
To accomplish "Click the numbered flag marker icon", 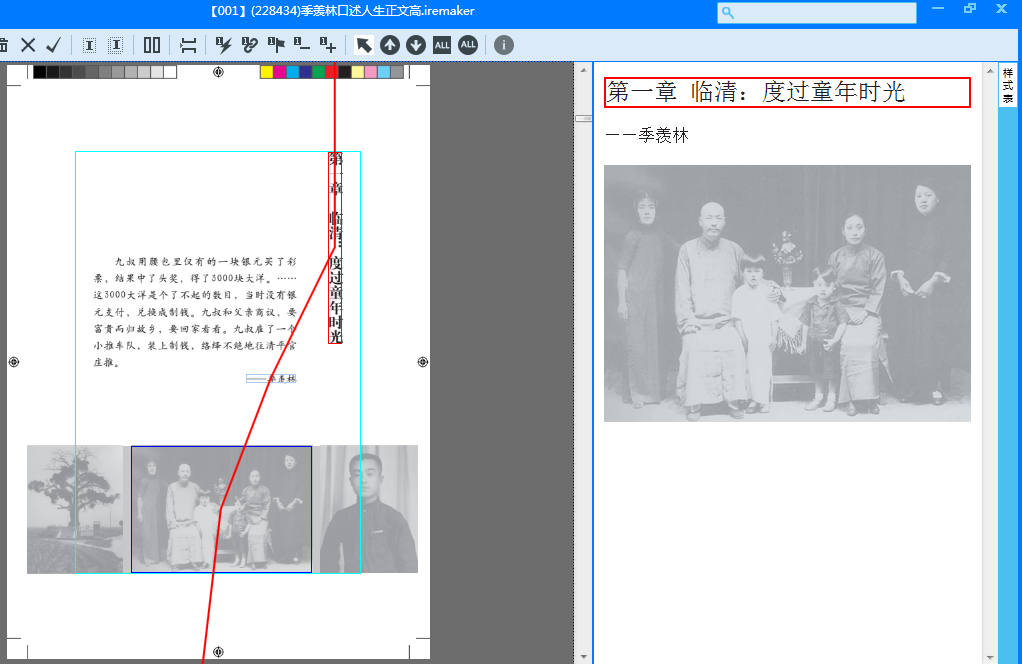I will pos(276,45).
